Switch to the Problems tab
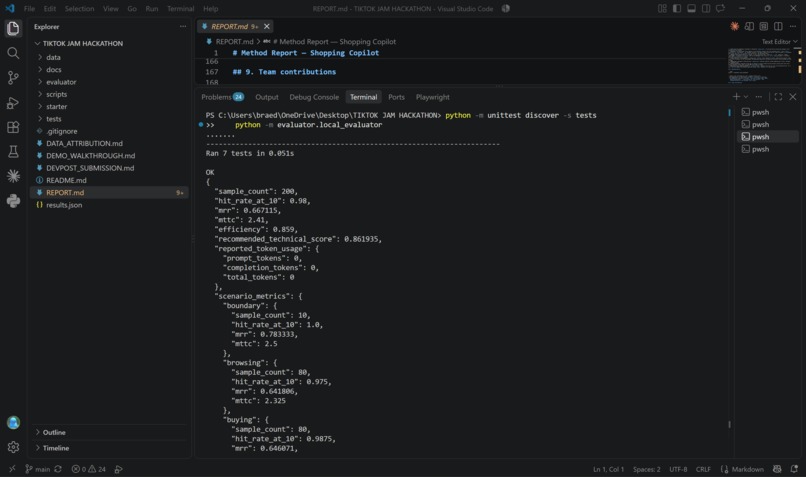 [x=222, y=97]
